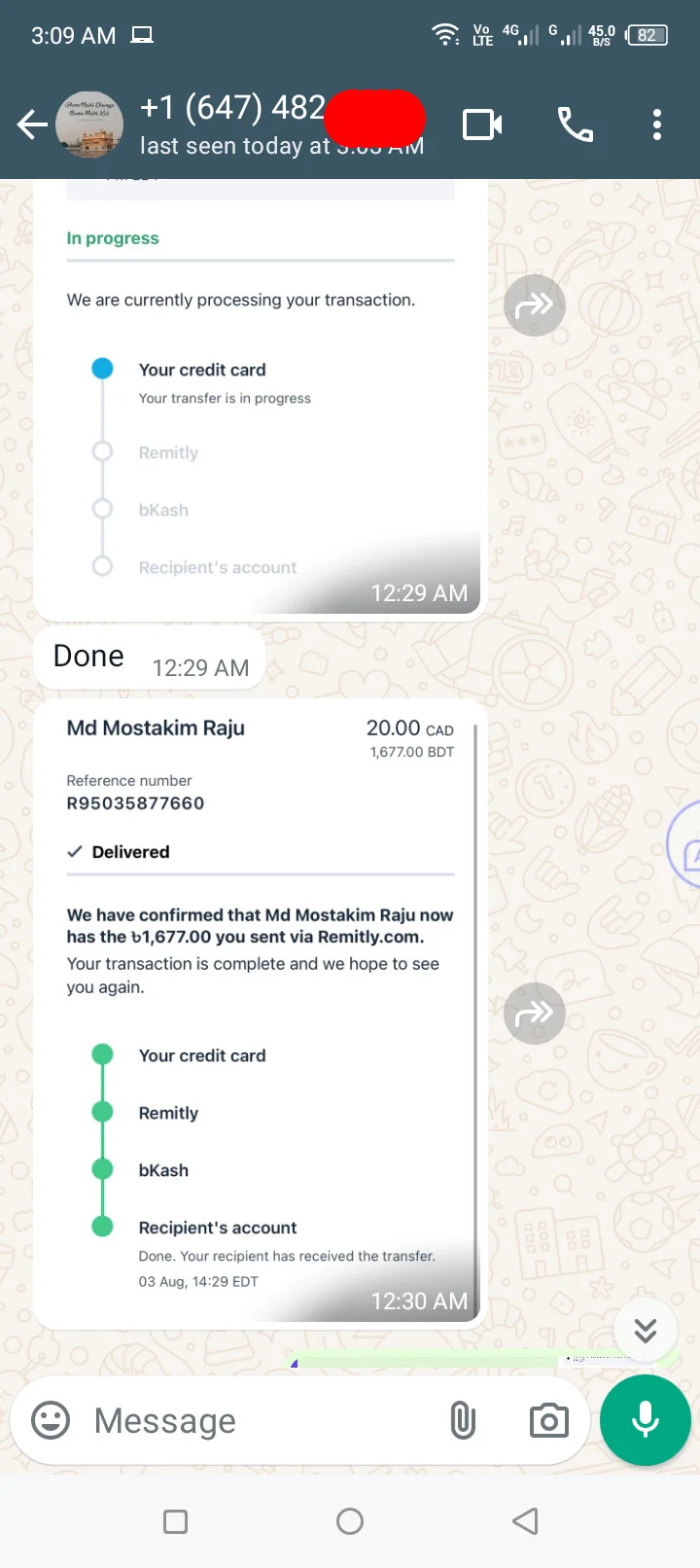This screenshot has width=700, height=1568.
Task: Tap the green microphone voice message button
Action: pos(646,1420)
